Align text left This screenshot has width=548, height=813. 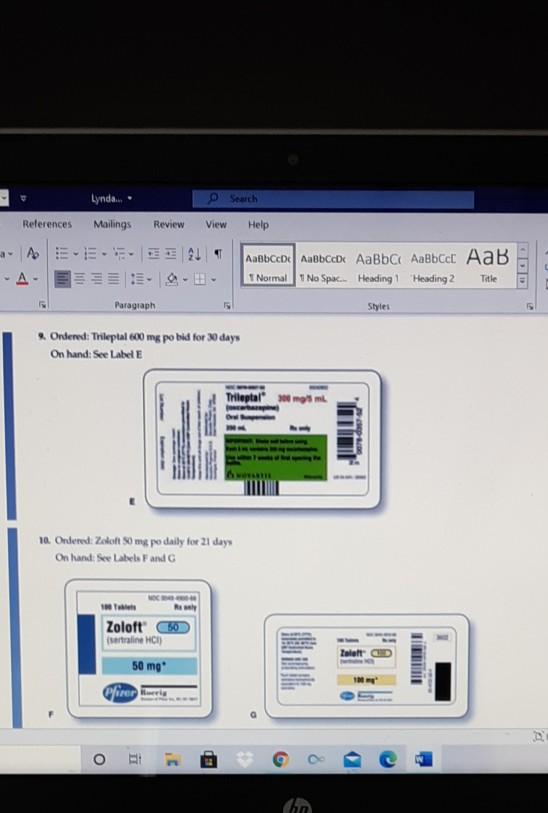coord(62,279)
